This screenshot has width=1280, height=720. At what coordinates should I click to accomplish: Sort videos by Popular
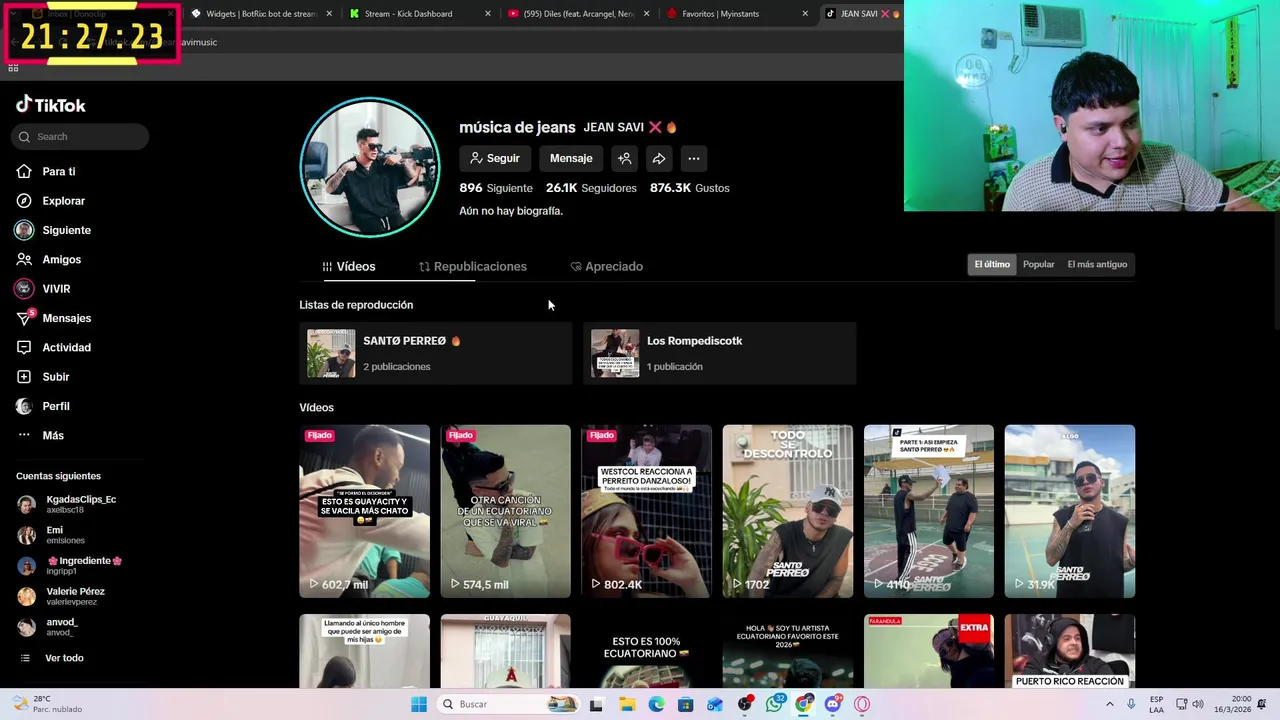(1039, 264)
